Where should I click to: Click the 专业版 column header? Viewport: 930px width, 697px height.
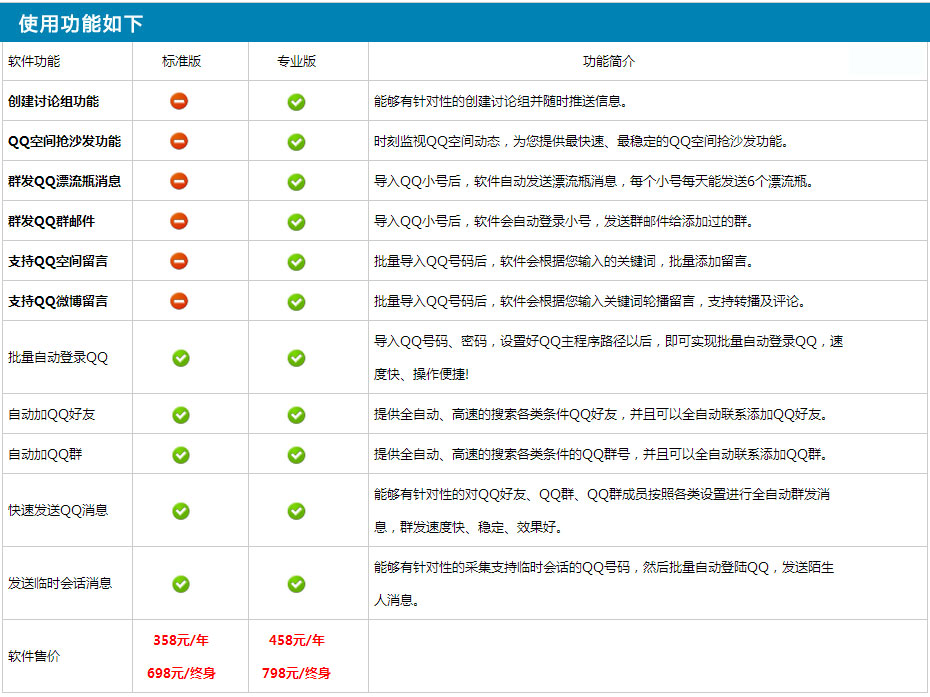pyautogui.click(x=297, y=61)
